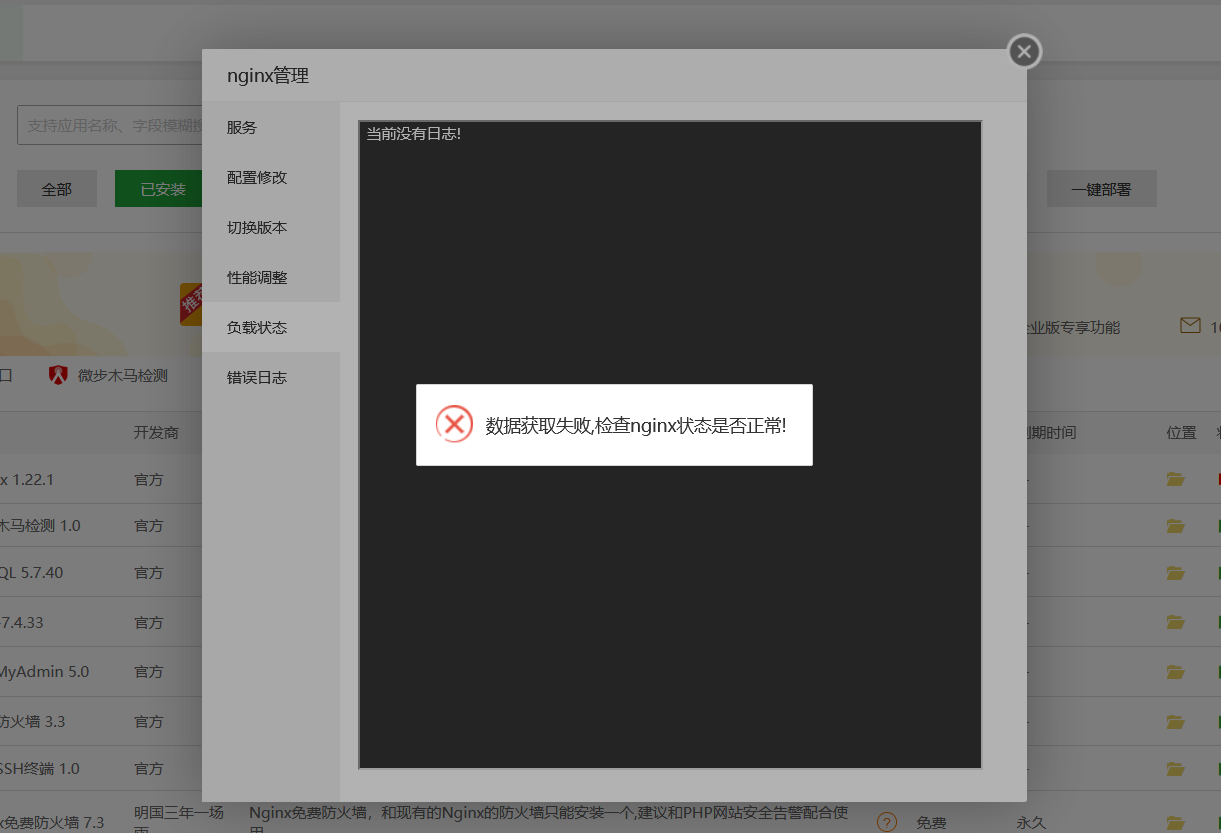The width and height of the screenshot is (1221, 833).
Task: Click the 一键部署 button
Action: click(1101, 189)
